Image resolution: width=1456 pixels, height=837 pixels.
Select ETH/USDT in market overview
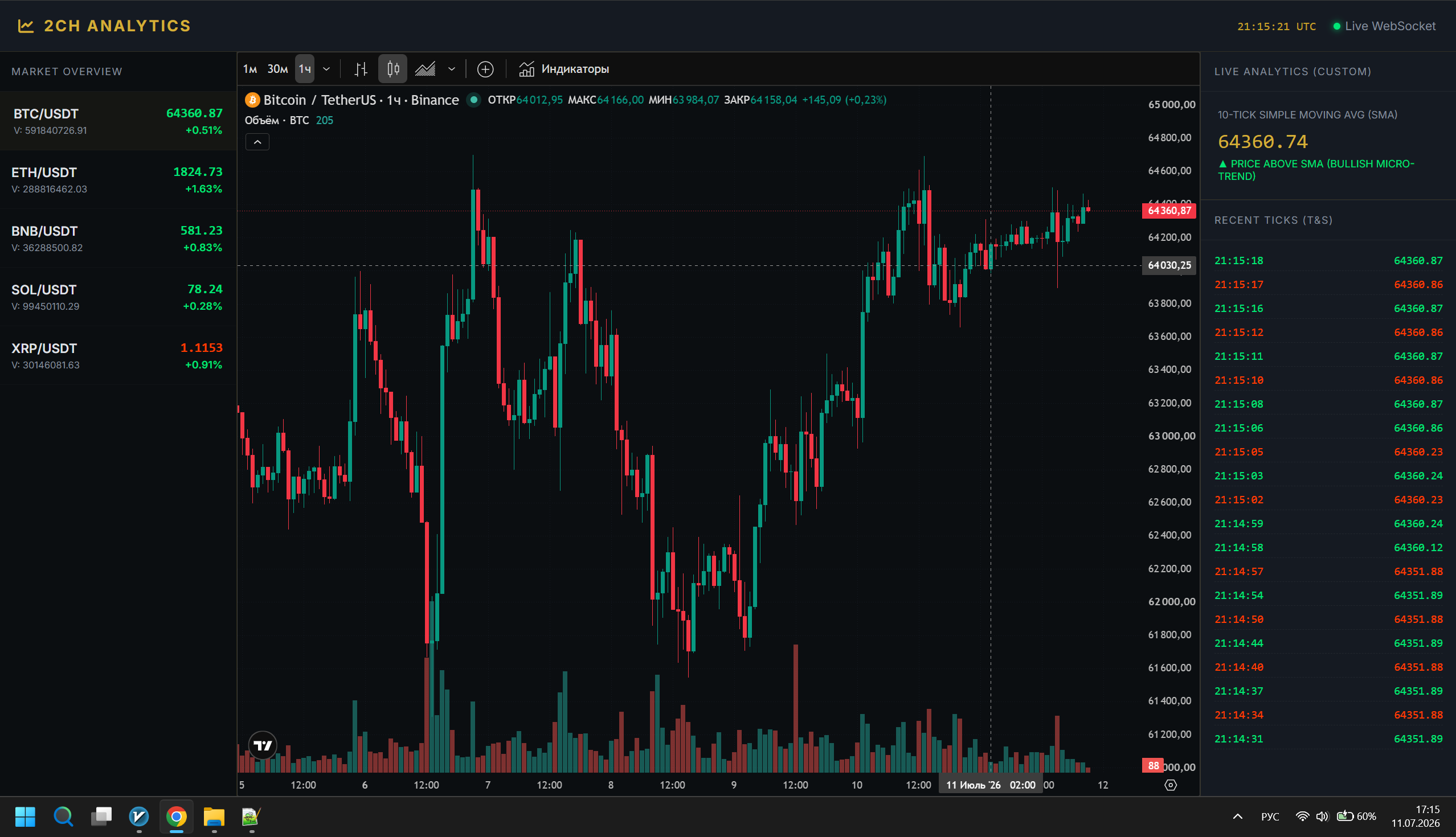[x=118, y=180]
